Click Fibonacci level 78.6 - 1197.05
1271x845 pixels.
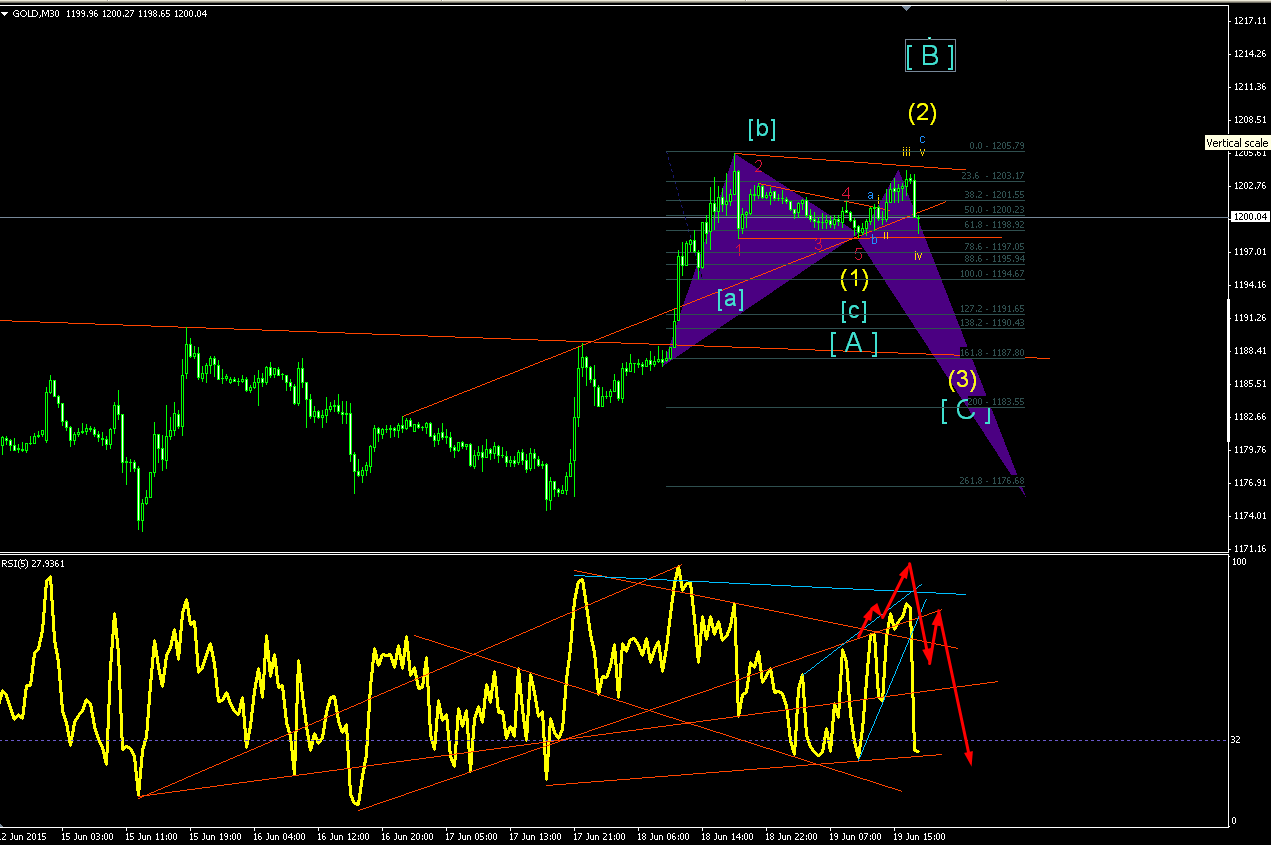pos(992,246)
